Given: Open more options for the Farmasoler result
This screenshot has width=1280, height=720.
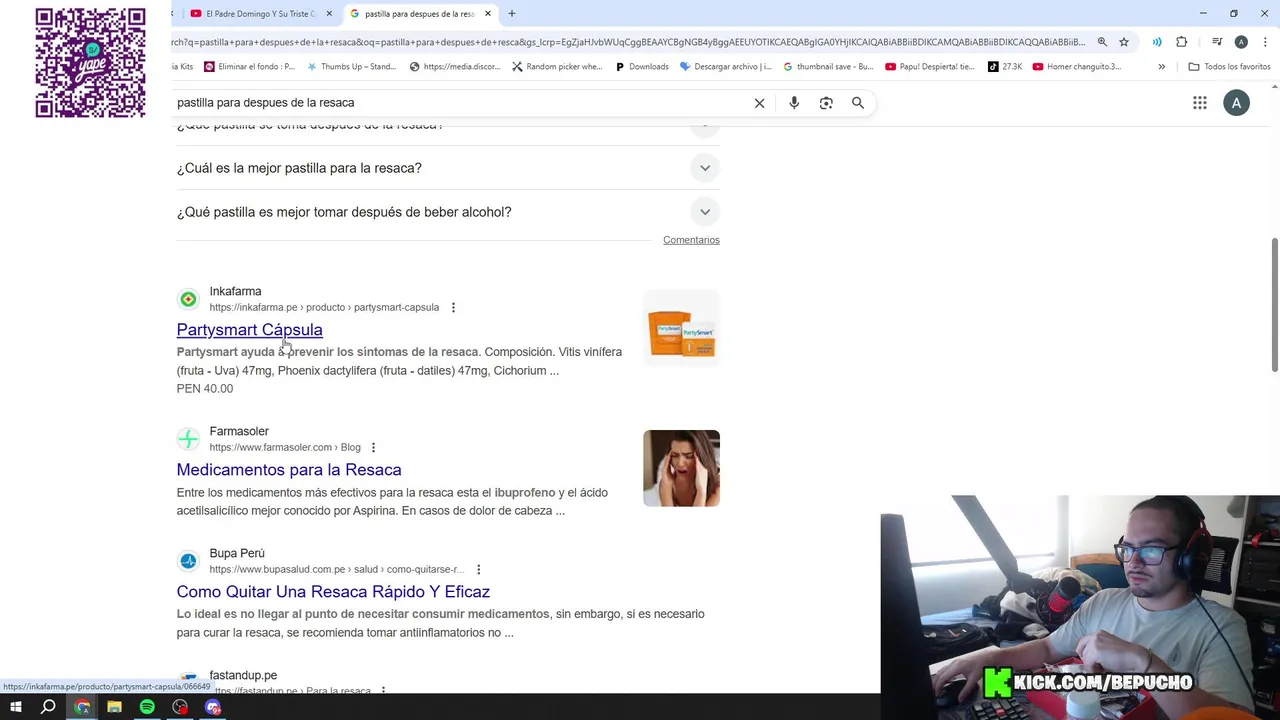Looking at the screenshot, I should 373,448.
